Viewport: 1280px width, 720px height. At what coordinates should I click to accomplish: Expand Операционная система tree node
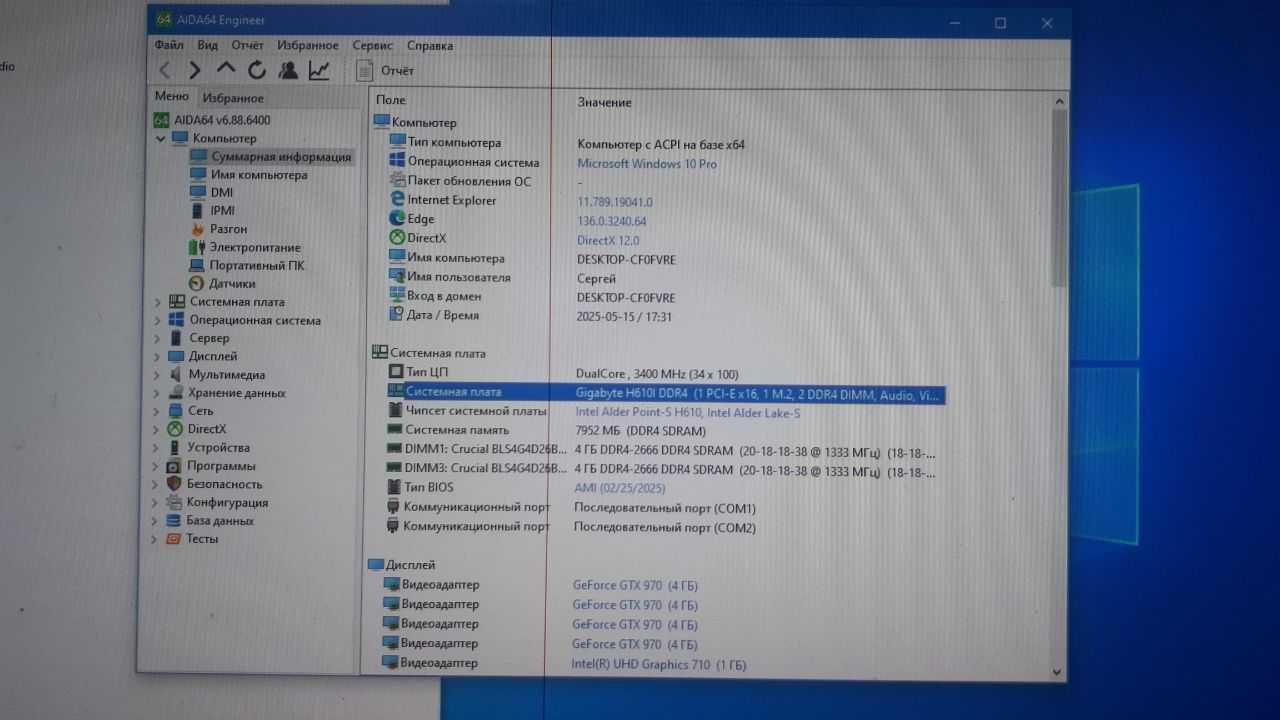(158, 321)
